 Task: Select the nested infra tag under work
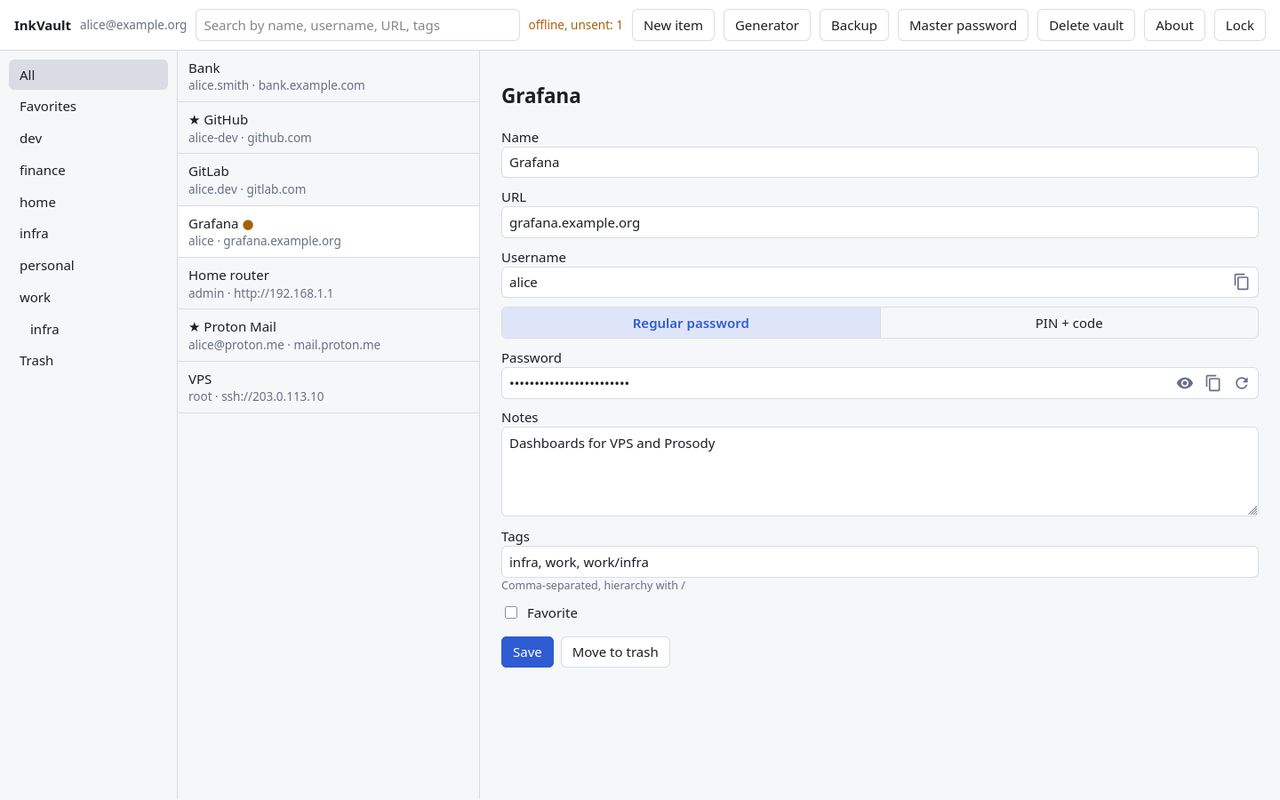click(88, 329)
